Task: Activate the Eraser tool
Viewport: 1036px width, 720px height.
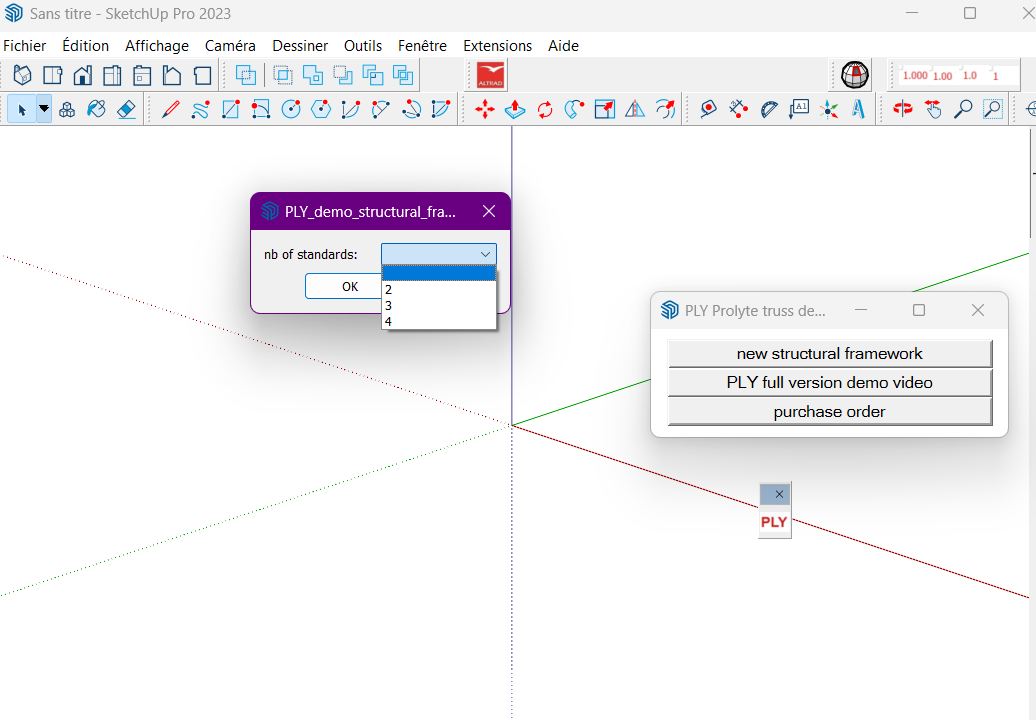Action: (126, 109)
